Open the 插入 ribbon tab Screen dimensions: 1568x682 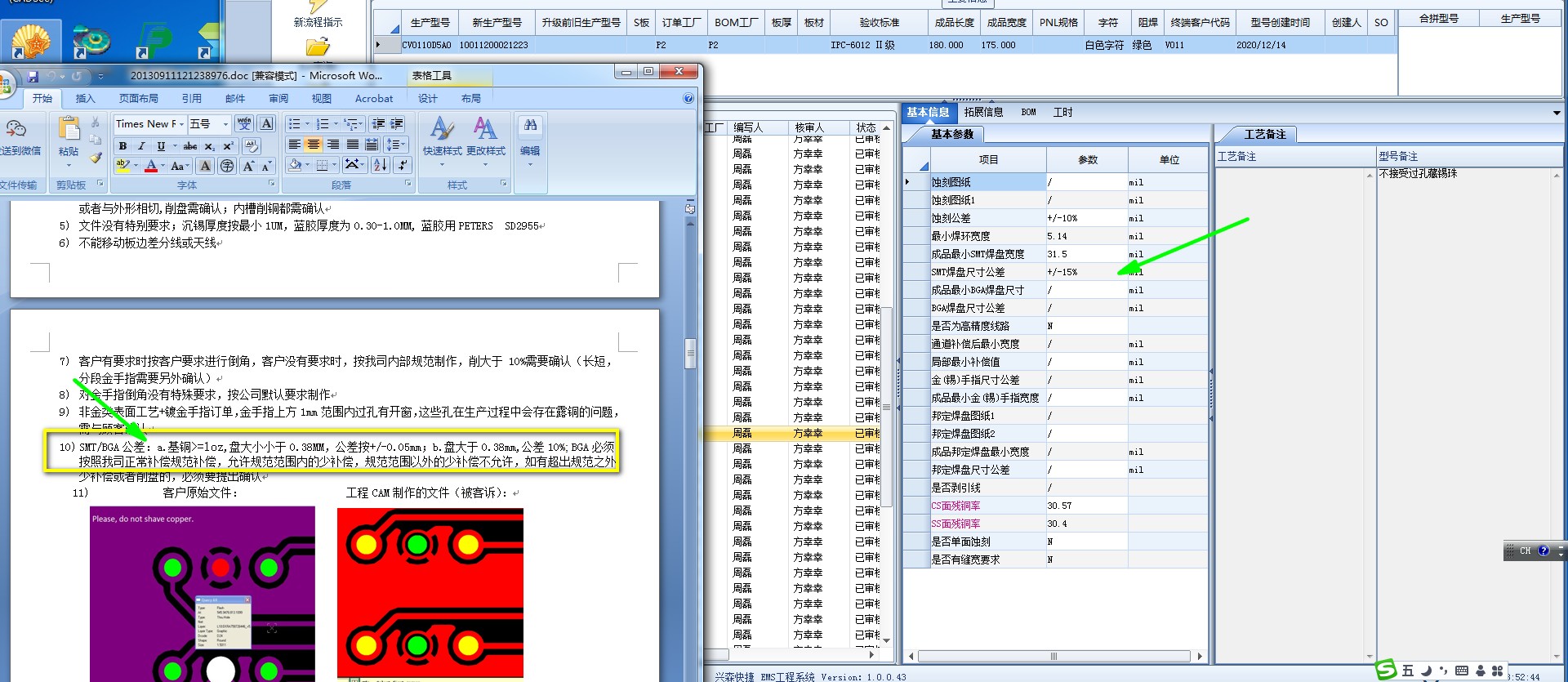[x=85, y=98]
